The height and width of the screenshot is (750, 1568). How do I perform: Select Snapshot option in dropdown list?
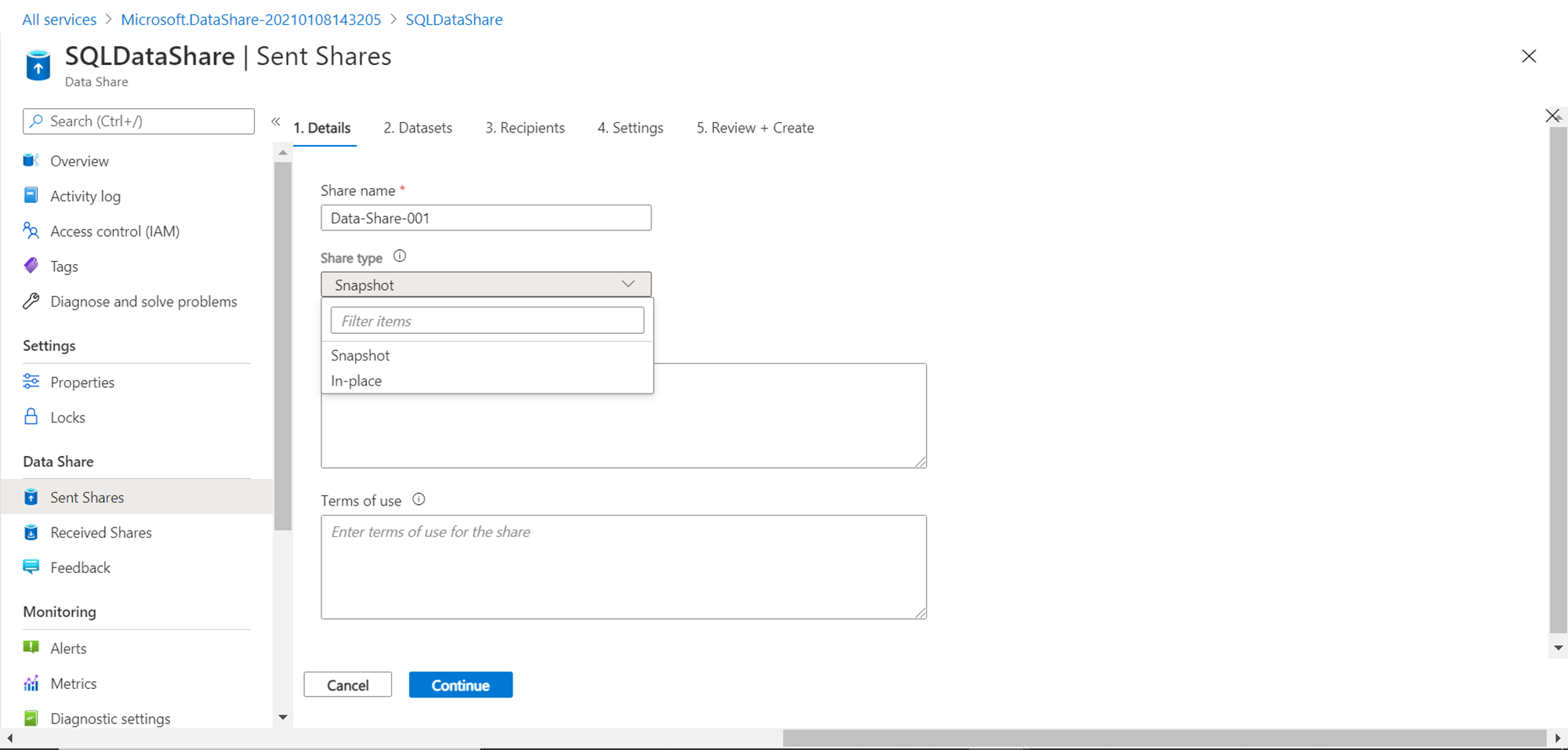coord(487,355)
